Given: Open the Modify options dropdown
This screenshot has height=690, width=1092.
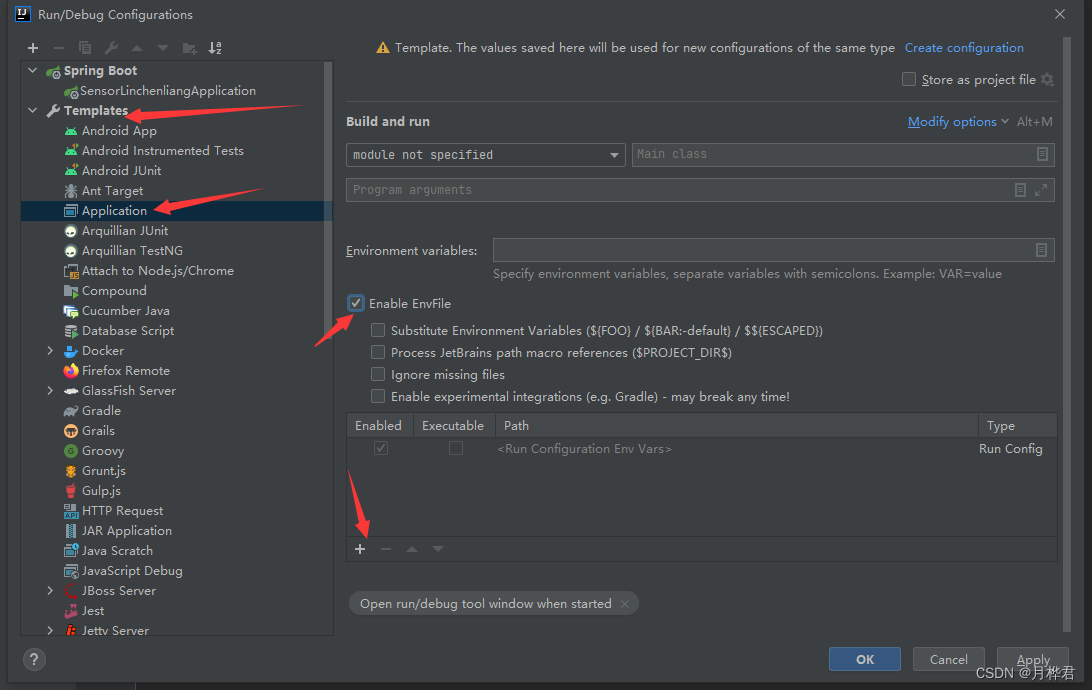Looking at the screenshot, I should coord(958,122).
